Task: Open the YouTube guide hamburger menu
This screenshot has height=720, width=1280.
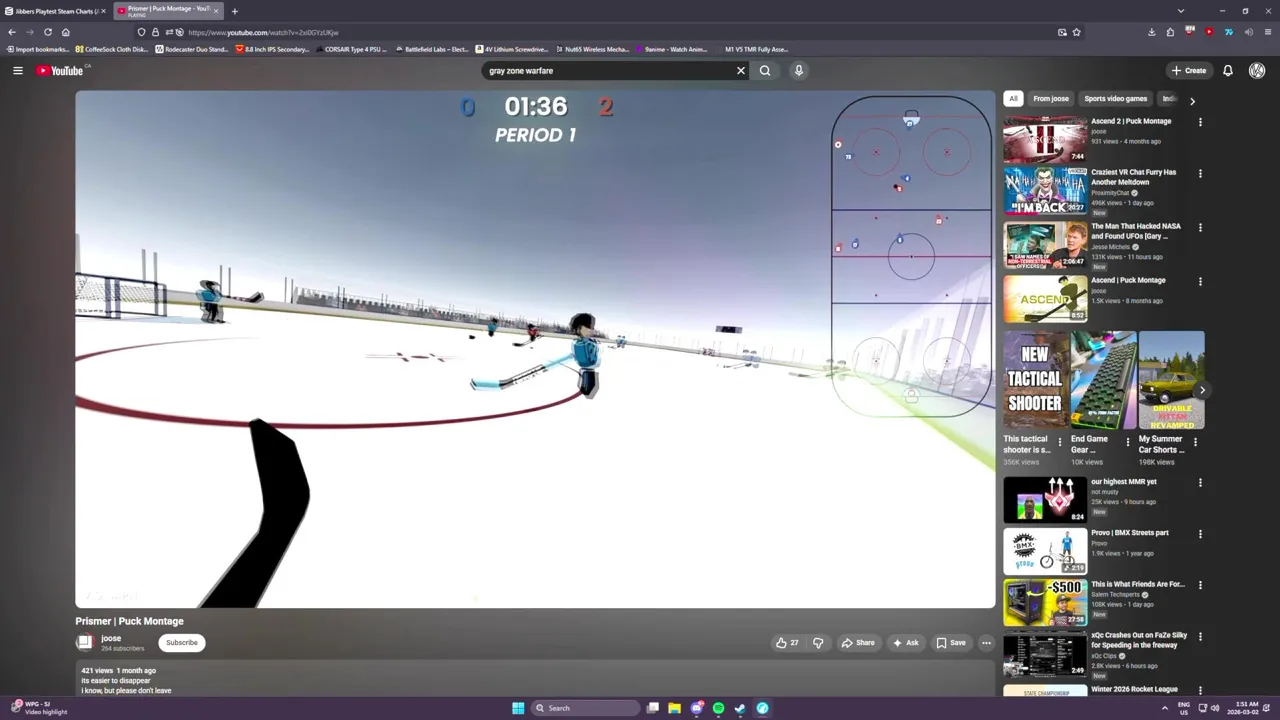Action: [x=17, y=71]
